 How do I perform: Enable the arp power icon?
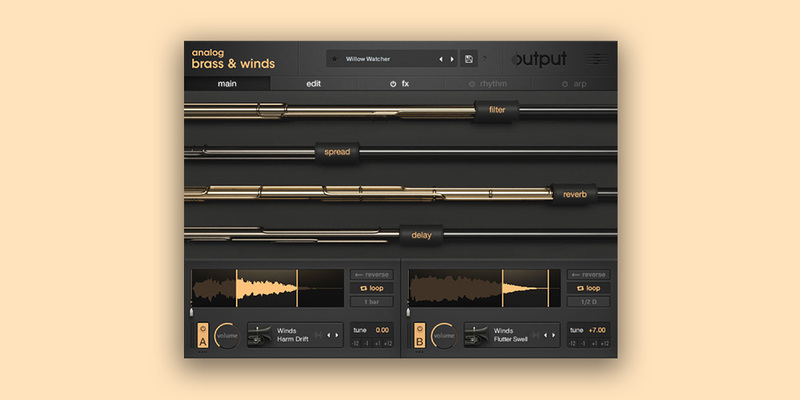tap(565, 84)
